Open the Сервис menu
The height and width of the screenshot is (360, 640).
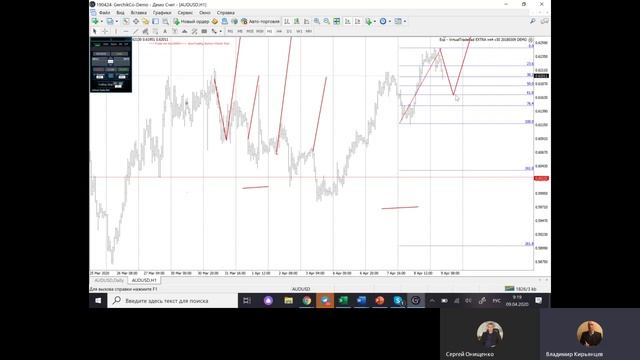click(x=185, y=13)
